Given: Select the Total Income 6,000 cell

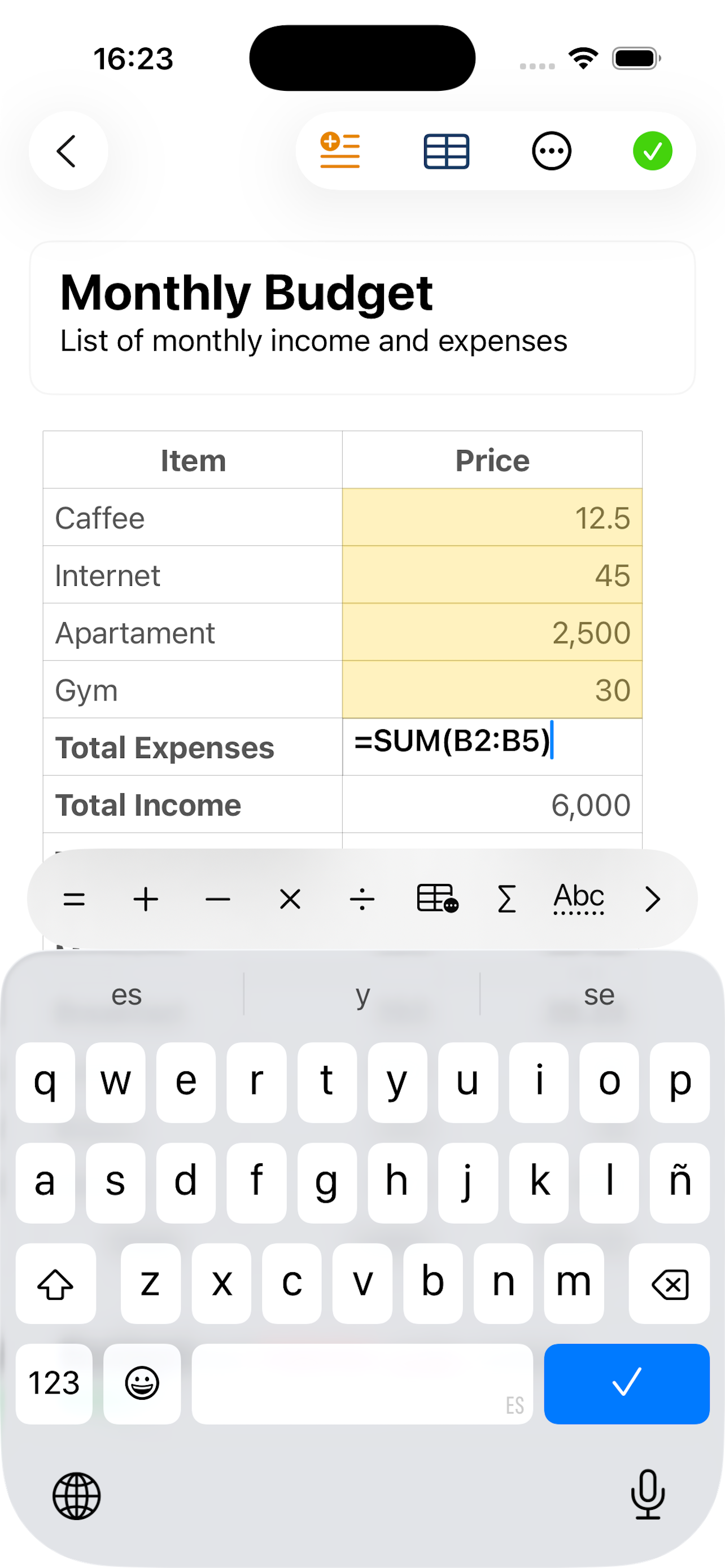Looking at the screenshot, I should 492,805.
